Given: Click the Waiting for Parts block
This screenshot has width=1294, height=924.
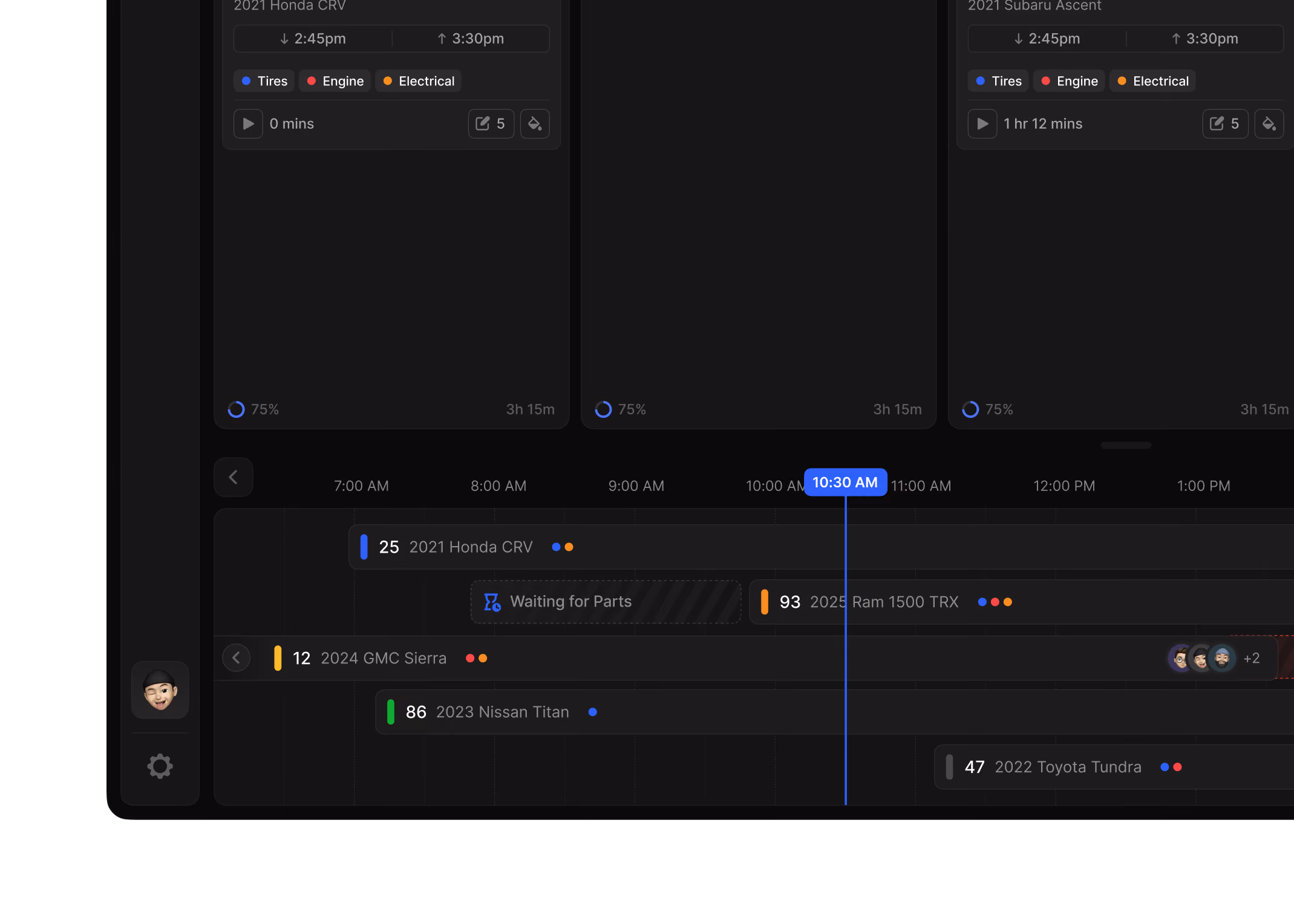Looking at the screenshot, I should (606, 602).
